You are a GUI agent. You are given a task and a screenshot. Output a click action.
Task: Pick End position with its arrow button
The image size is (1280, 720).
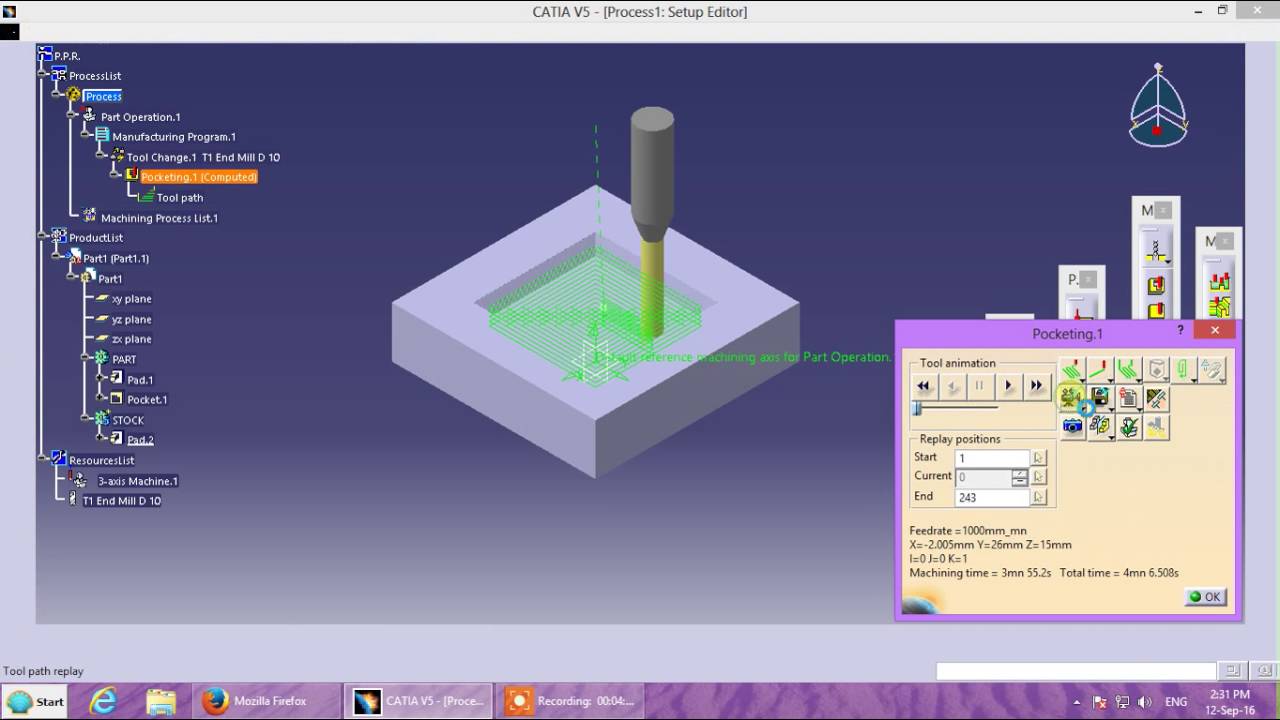coord(1039,497)
